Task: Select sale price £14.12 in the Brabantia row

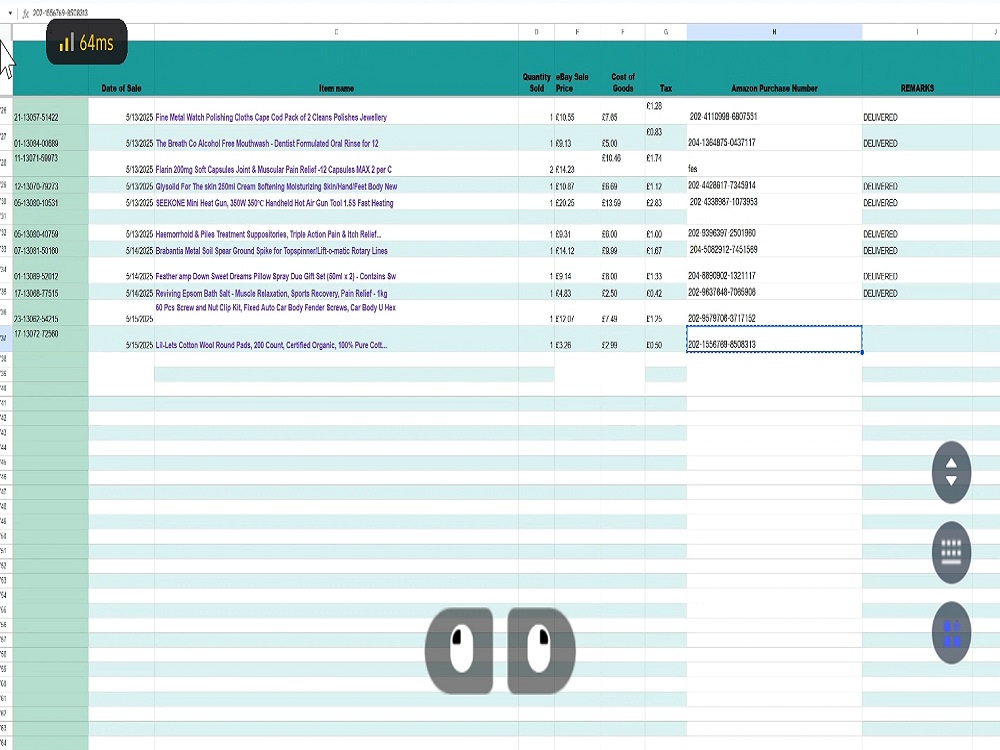Action: point(577,249)
